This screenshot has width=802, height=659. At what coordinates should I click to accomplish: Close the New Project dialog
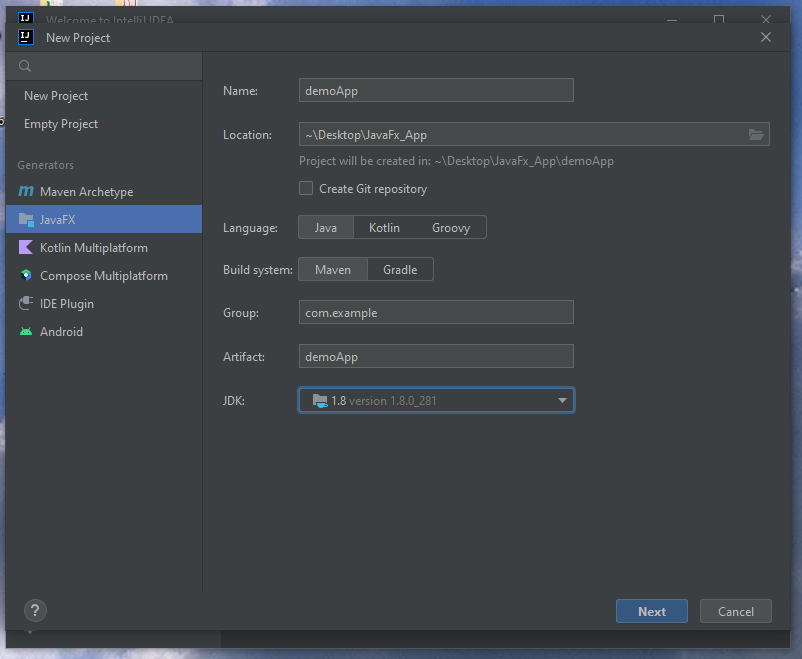[766, 37]
